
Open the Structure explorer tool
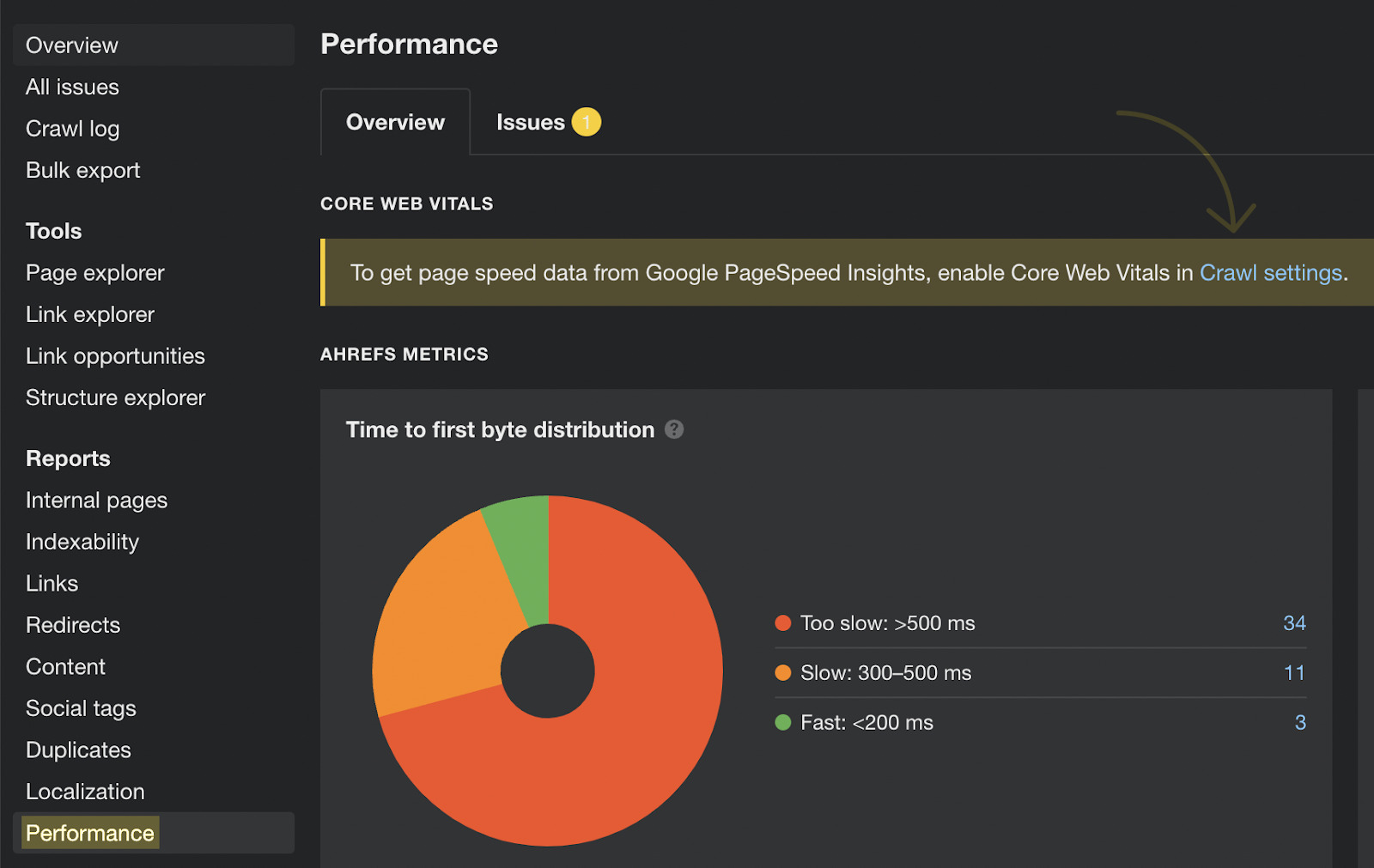(x=115, y=397)
